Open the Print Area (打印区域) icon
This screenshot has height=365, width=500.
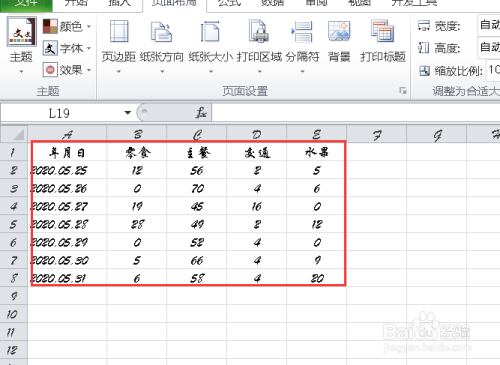(x=259, y=31)
